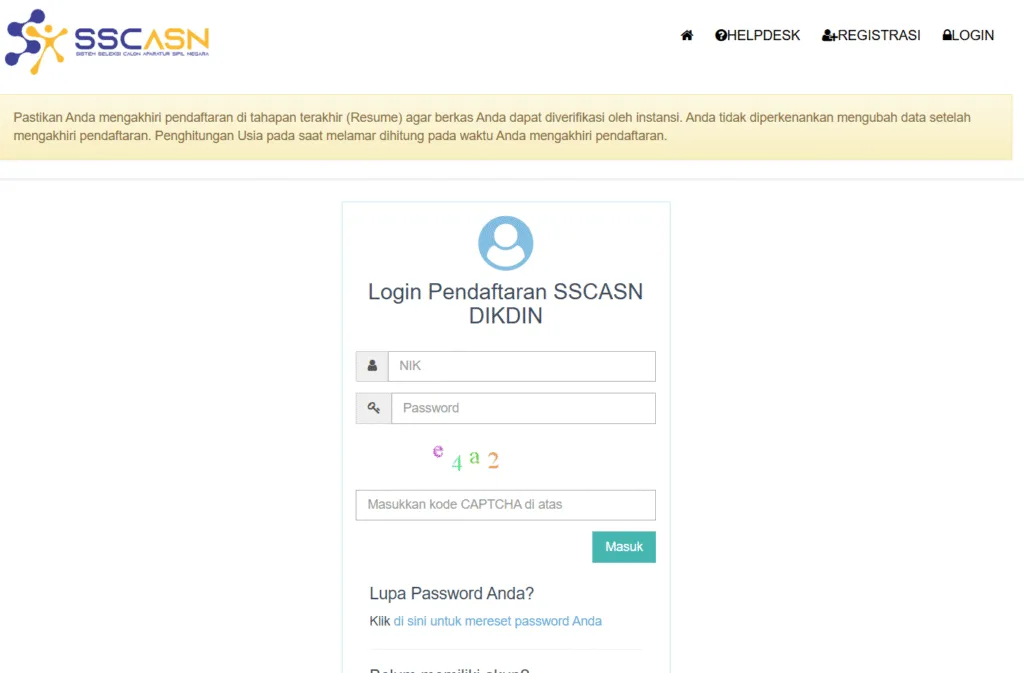1024x673 pixels.
Task: Click the question mark icon beside HELPDESK
Action: click(720, 35)
